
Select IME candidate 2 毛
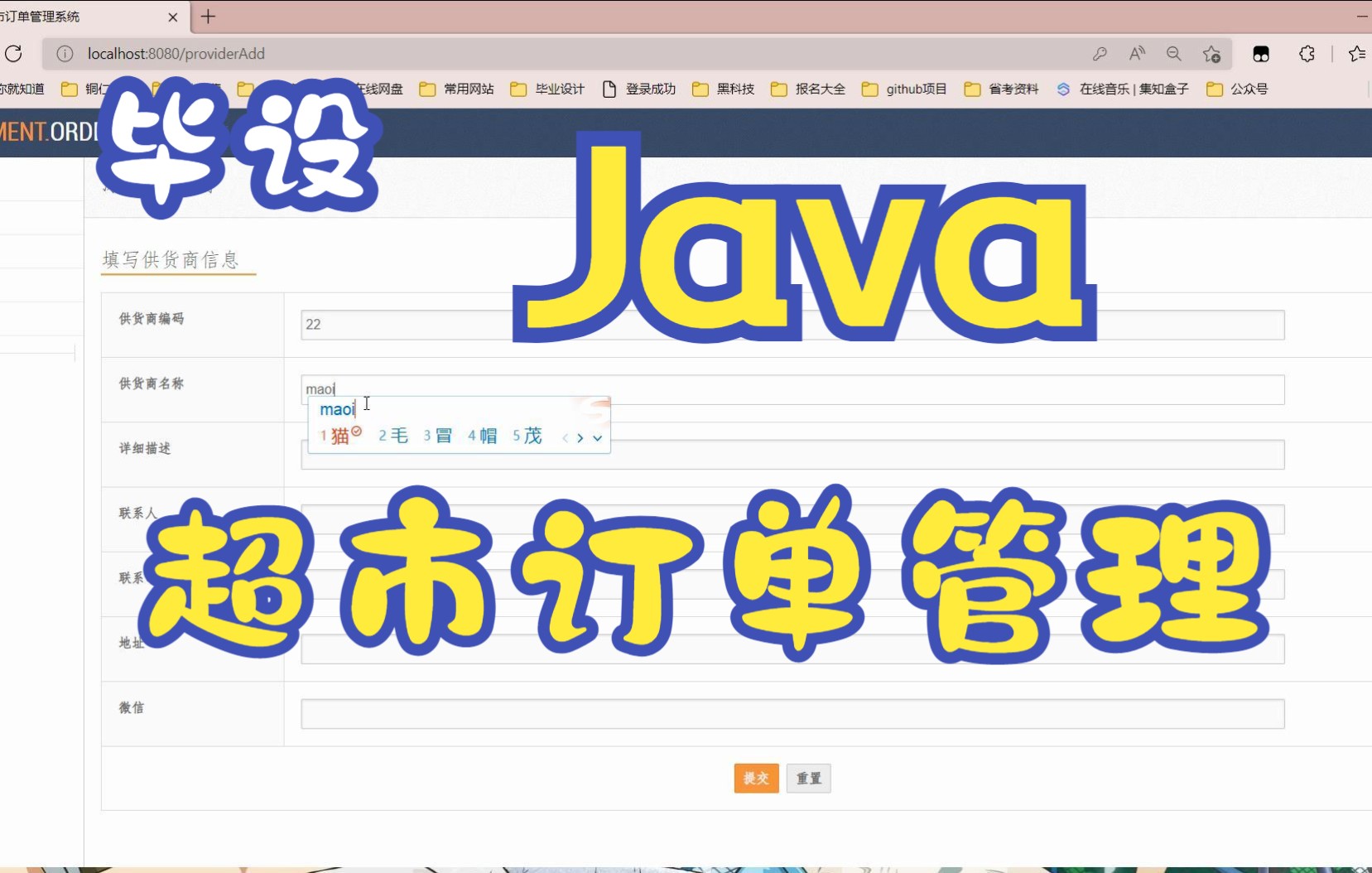coord(393,436)
